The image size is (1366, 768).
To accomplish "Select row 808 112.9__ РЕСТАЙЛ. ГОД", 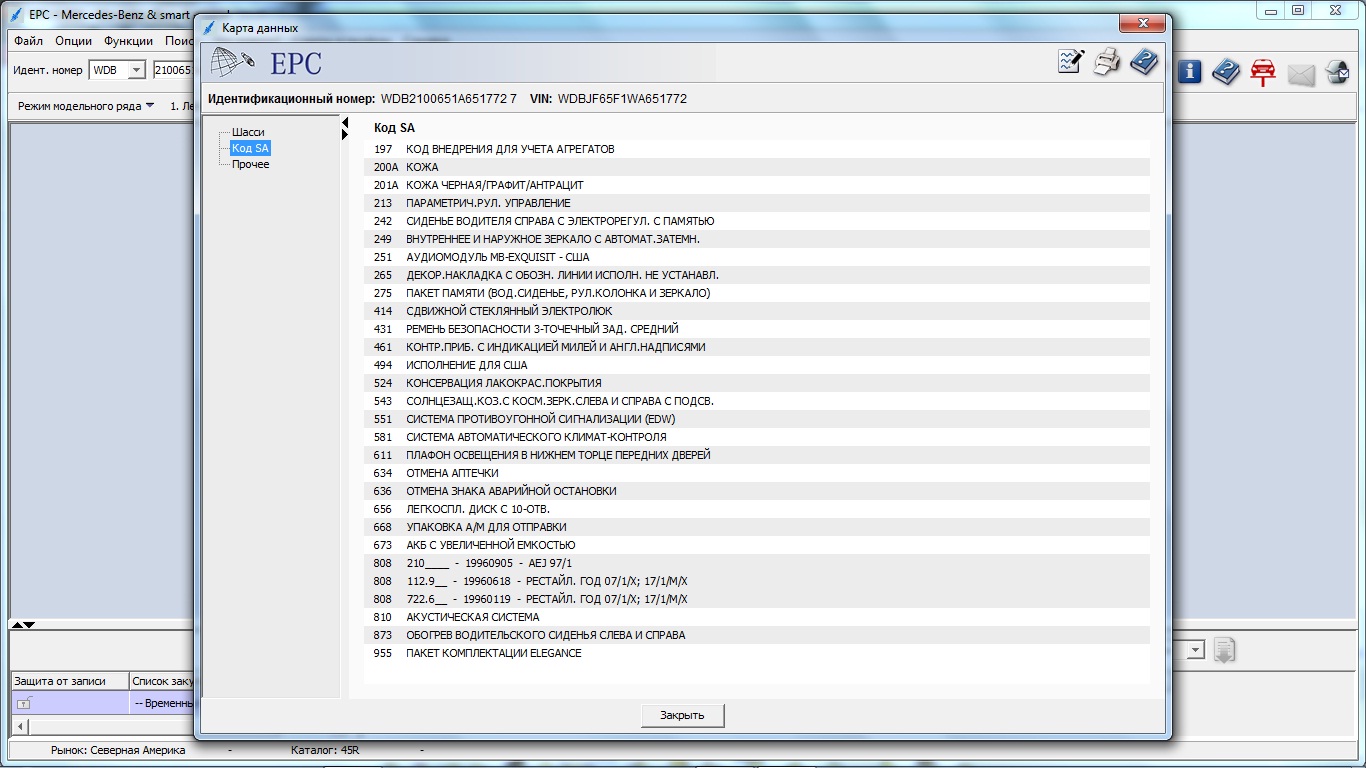I will coord(757,581).
